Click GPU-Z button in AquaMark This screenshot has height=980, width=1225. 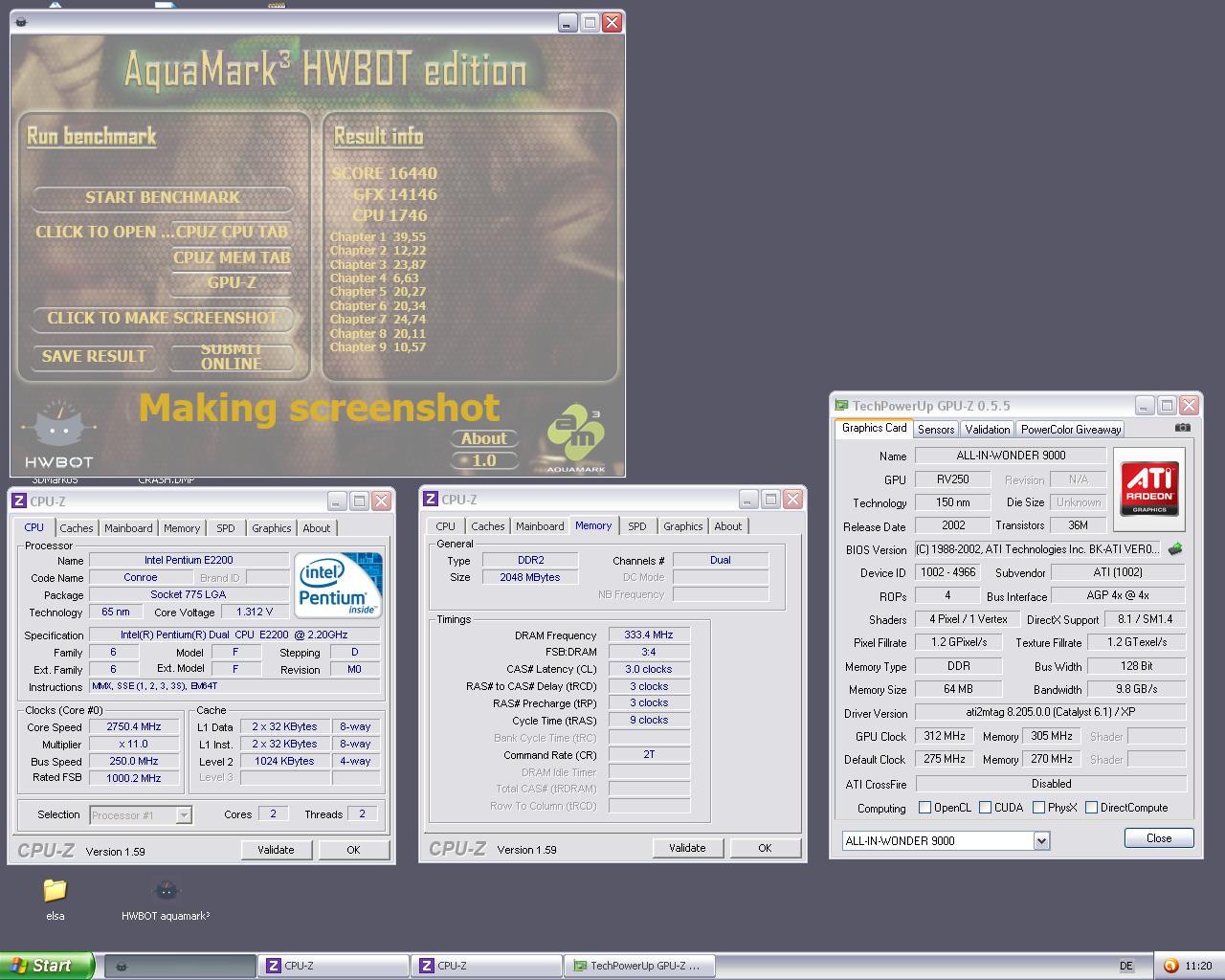[233, 283]
